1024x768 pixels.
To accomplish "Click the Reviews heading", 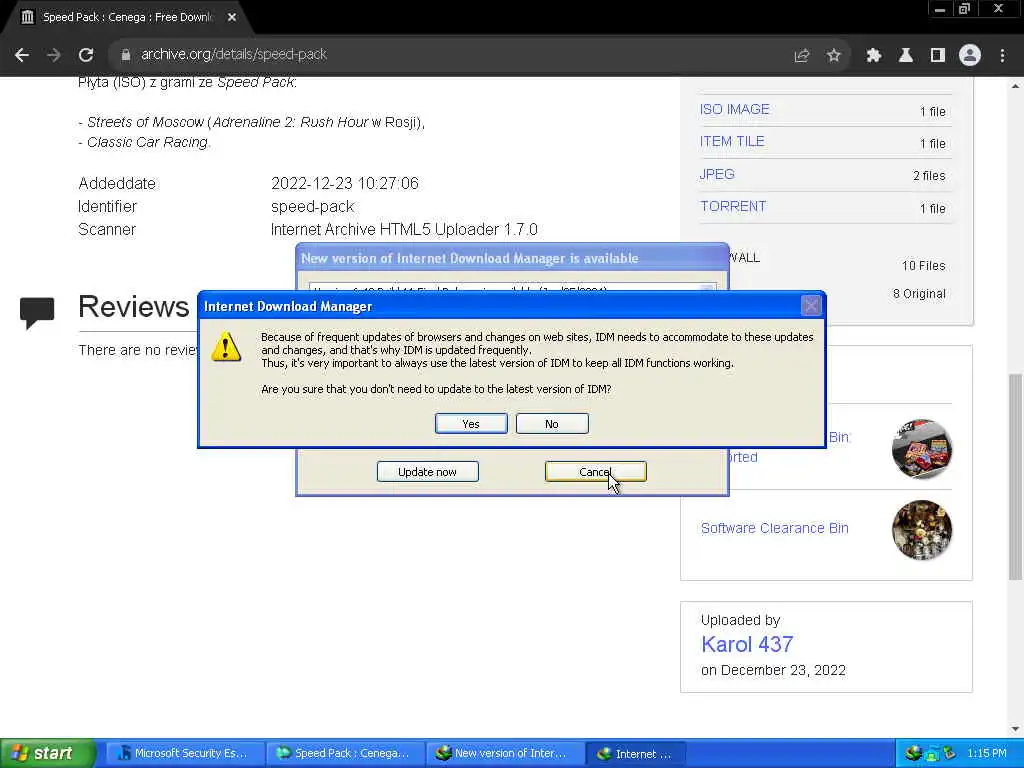I will [133, 306].
